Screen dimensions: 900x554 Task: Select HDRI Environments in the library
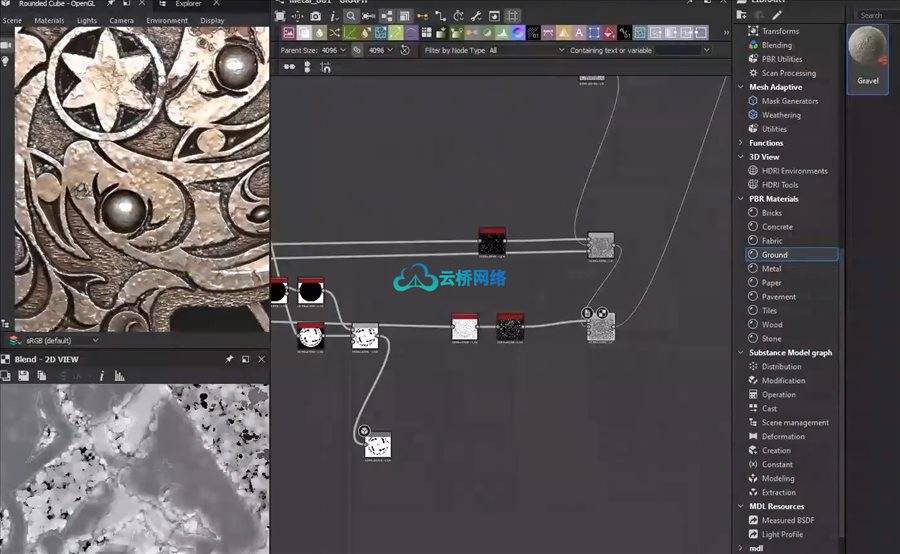[794, 171]
